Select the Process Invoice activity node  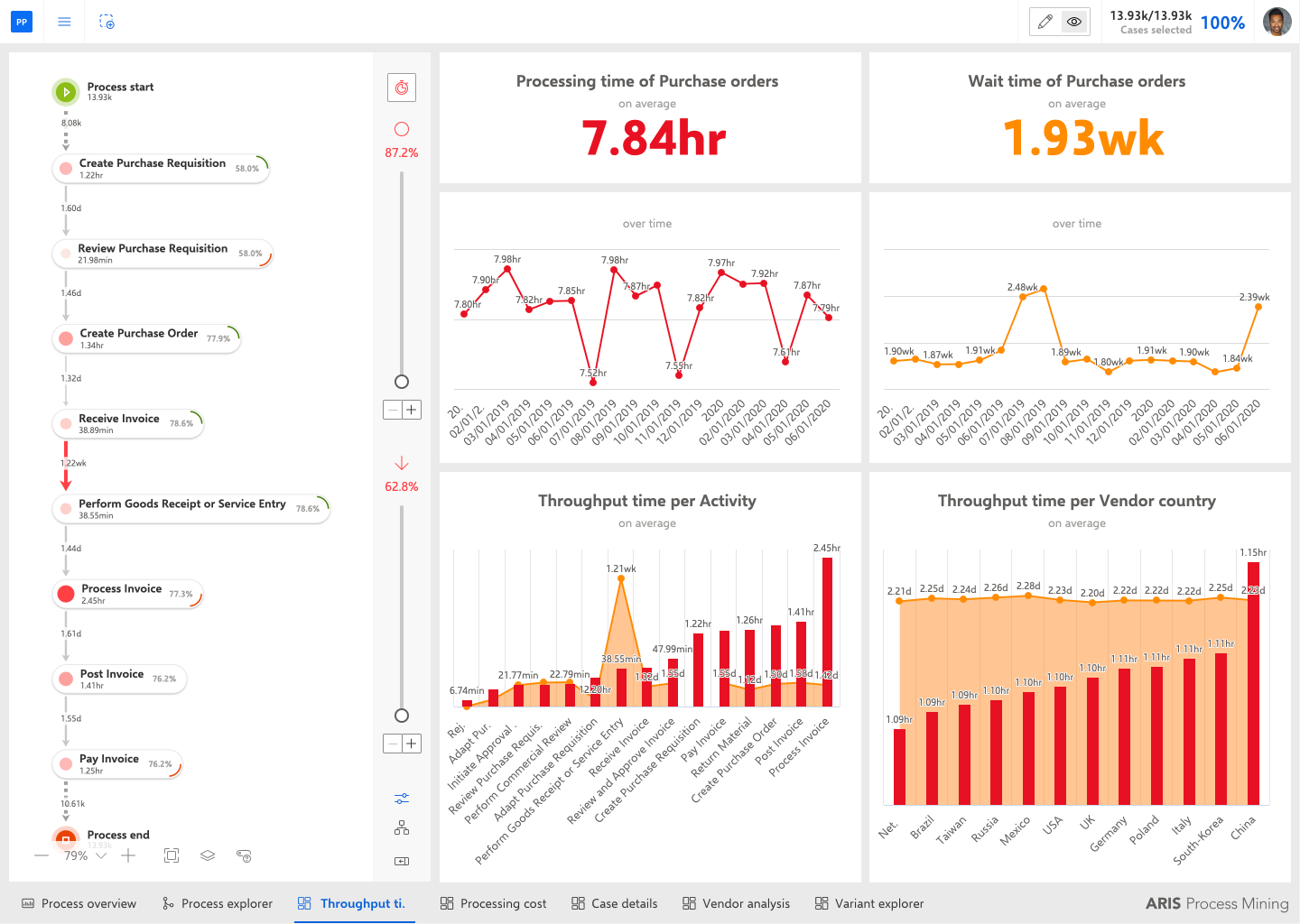click(127, 594)
